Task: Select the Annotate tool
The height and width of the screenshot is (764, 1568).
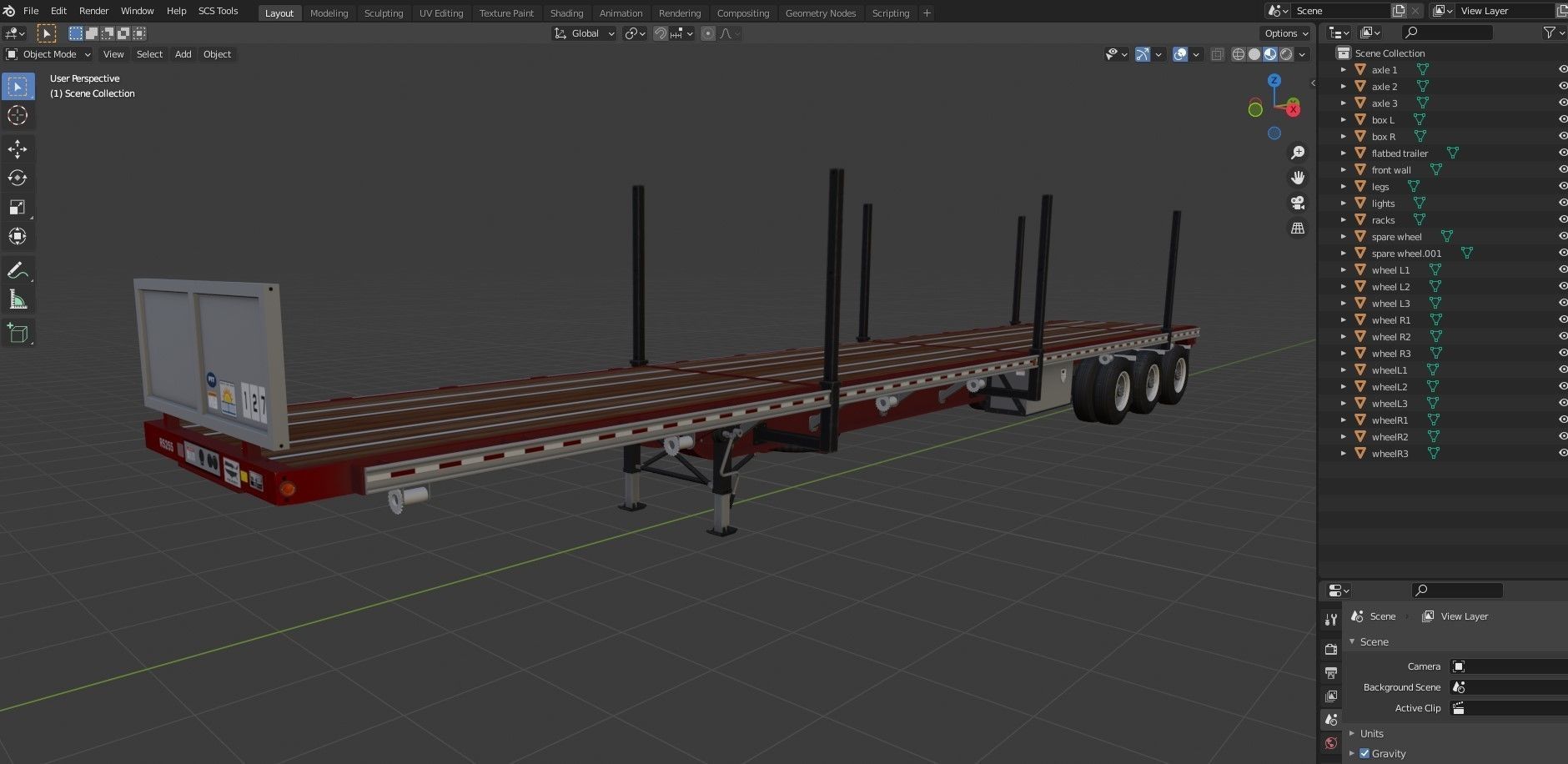Action: (18, 270)
